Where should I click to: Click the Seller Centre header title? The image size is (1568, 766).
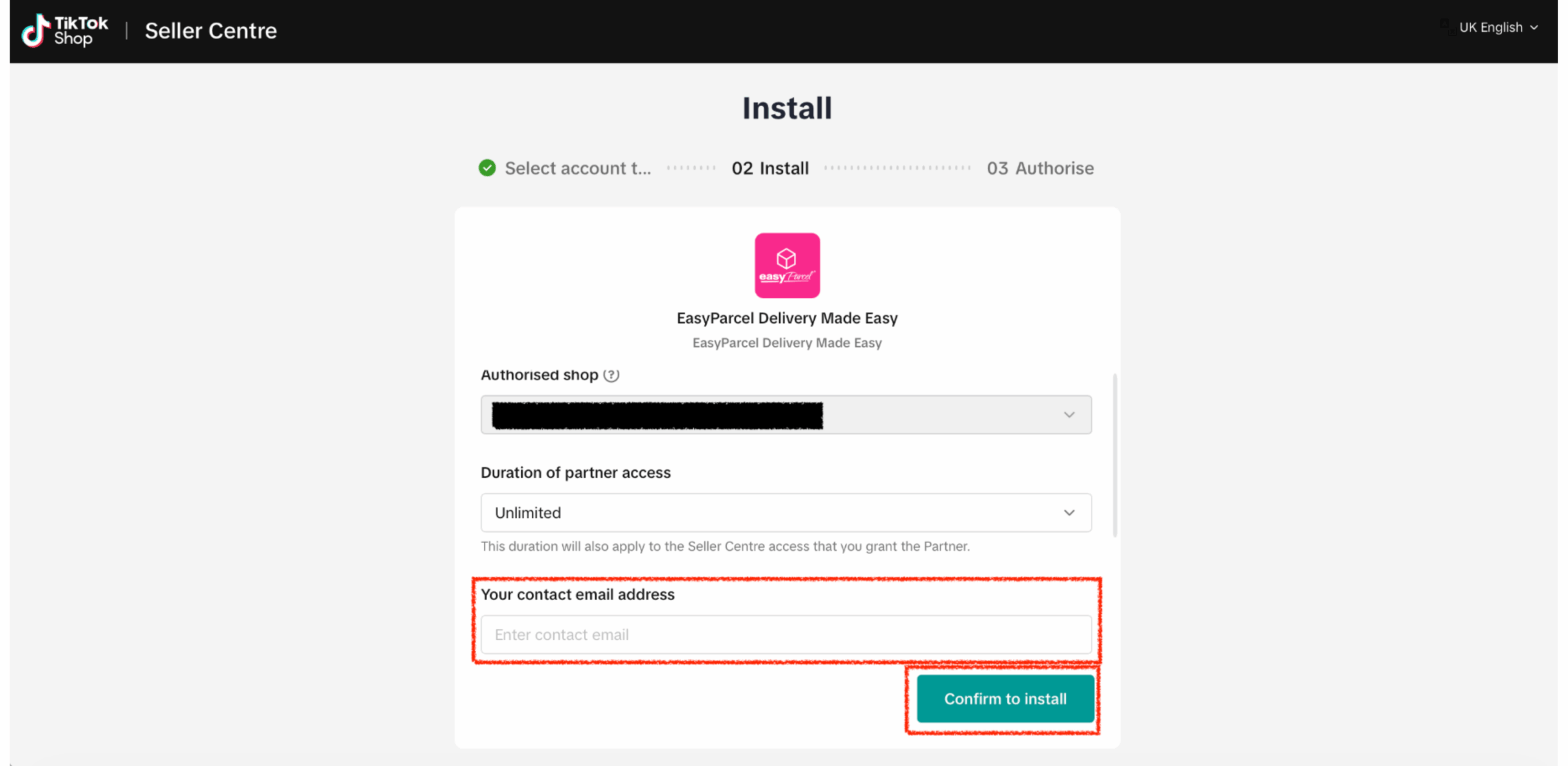pos(211,31)
